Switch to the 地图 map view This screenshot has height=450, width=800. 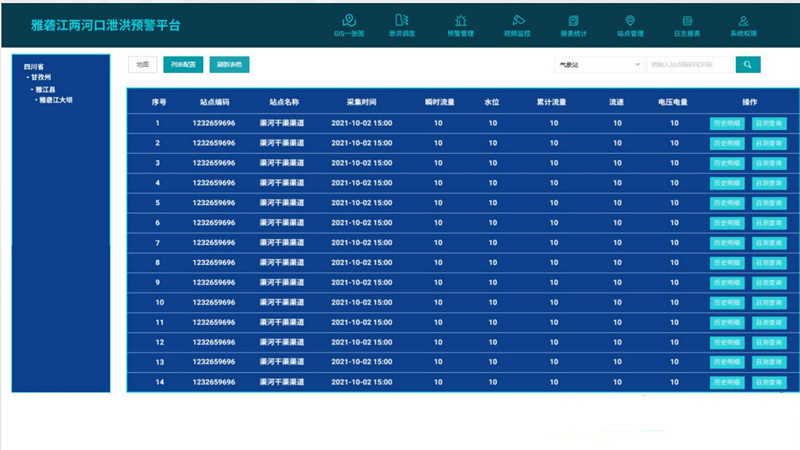(142, 64)
